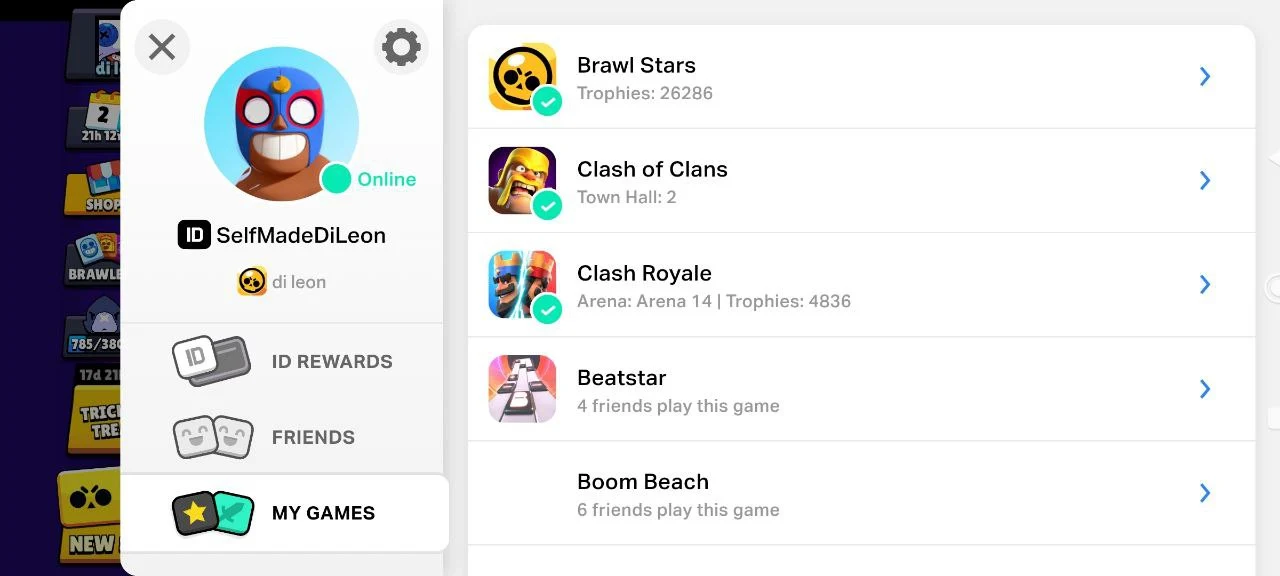Tap the Clash Royale game icon
The height and width of the screenshot is (576, 1280).
coord(522,285)
